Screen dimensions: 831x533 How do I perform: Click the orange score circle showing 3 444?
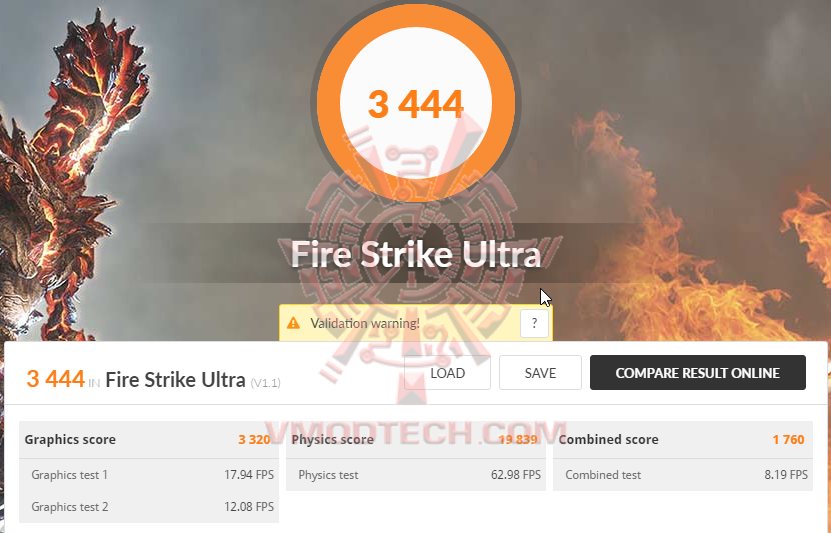point(416,103)
